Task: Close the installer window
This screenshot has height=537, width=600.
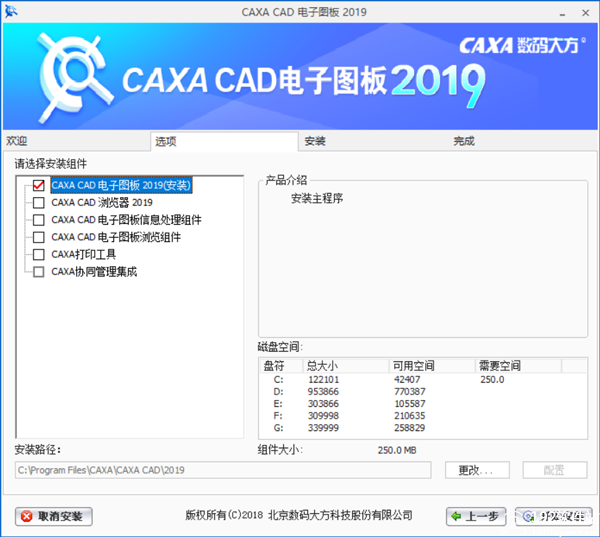Action: (585, 13)
